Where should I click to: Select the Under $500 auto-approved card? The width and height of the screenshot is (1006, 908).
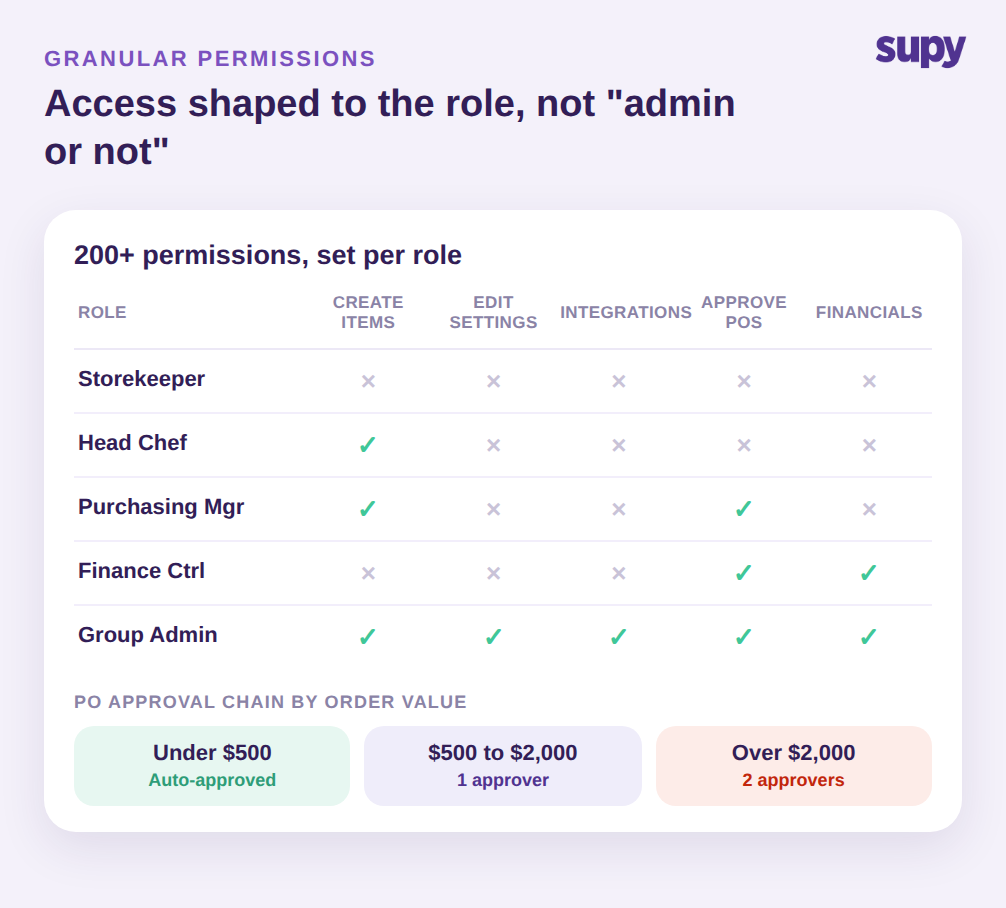pyautogui.click(x=212, y=766)
